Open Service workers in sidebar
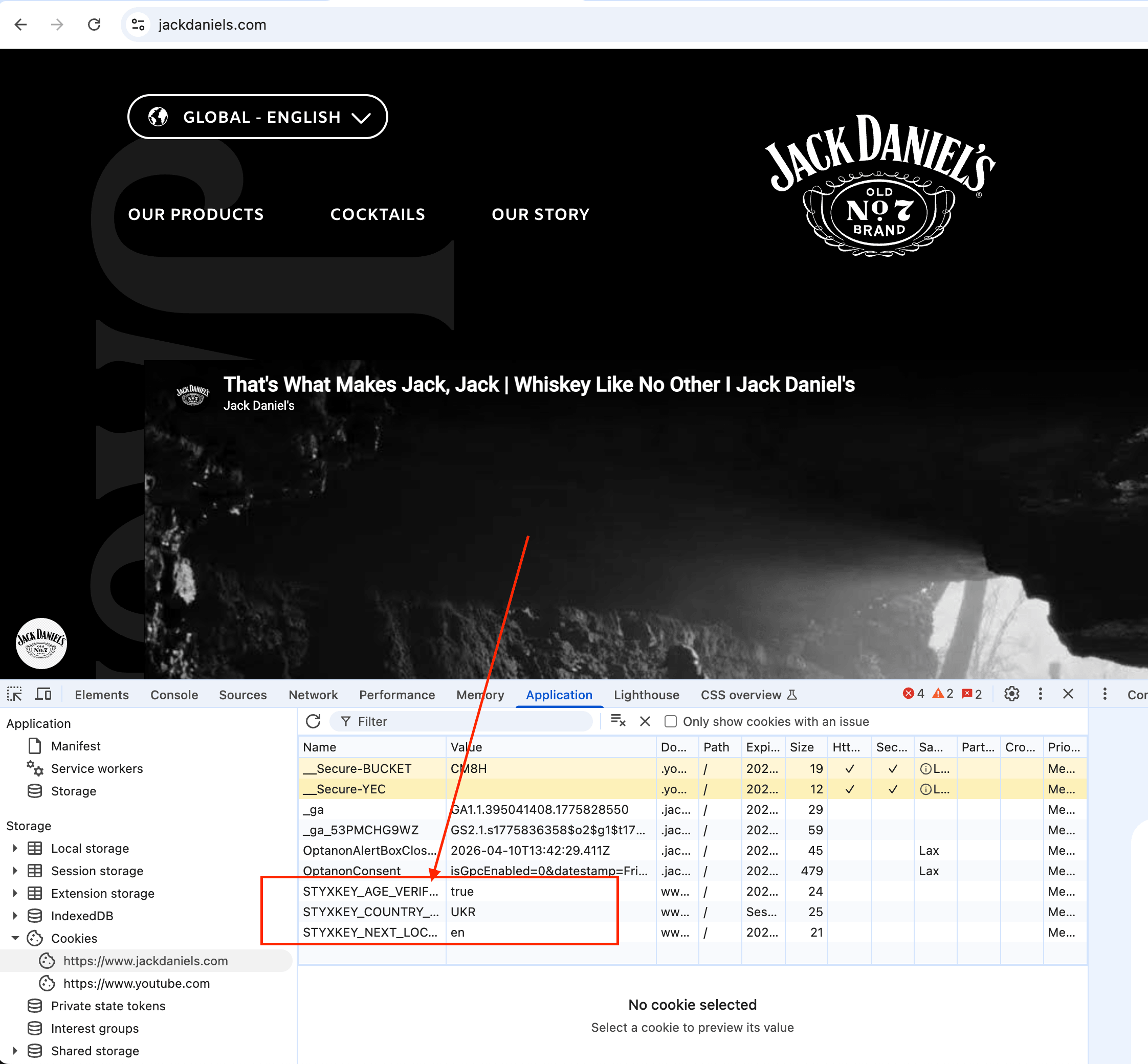The width and height of the screenshot is (1148, 1064). click(x=97, y=769)
